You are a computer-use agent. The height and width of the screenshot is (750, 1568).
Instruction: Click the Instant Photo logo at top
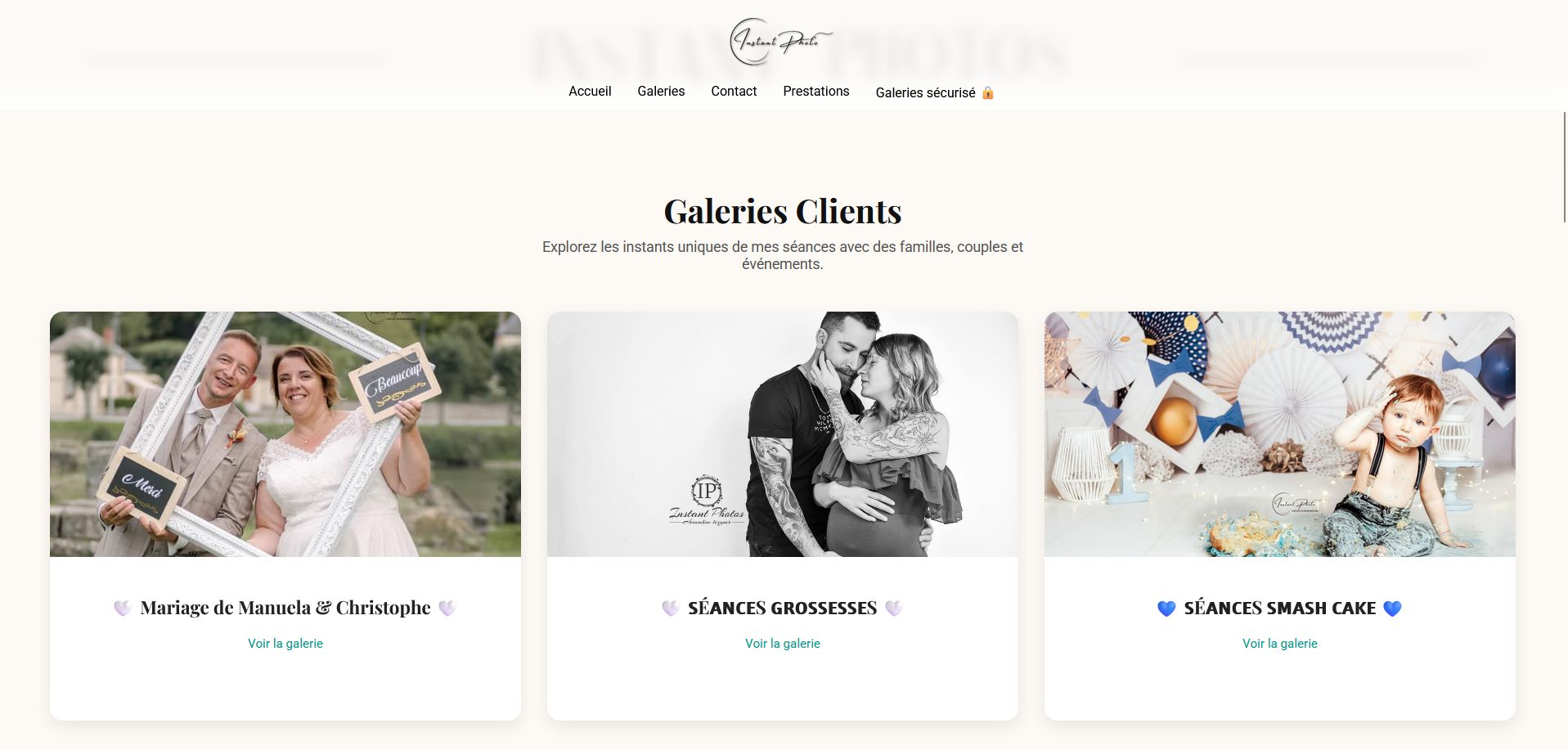(780, 42)
